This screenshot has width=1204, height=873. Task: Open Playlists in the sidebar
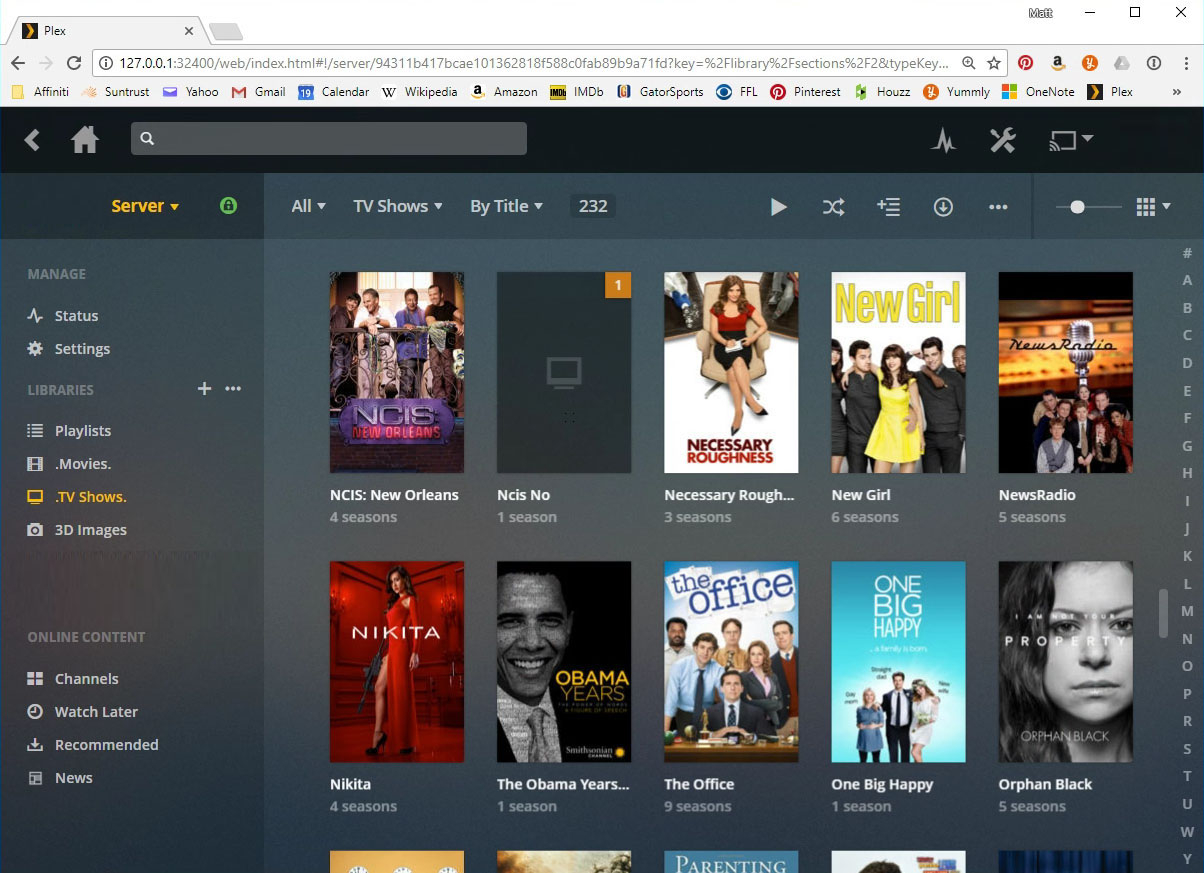pyautogui.click(x=69, y=431)
